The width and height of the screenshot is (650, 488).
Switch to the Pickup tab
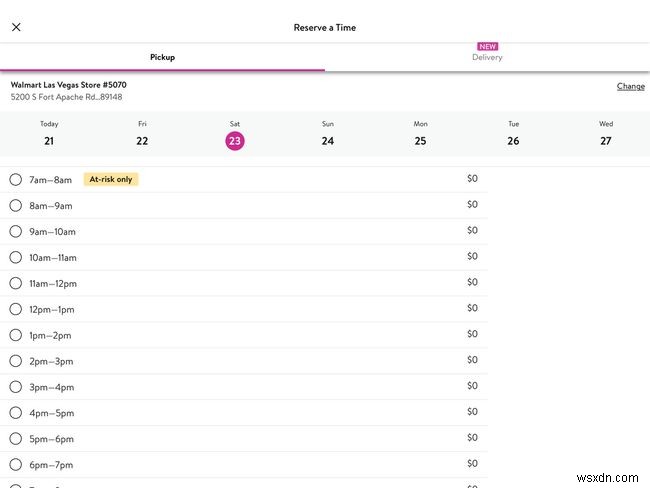coord(162,57)
